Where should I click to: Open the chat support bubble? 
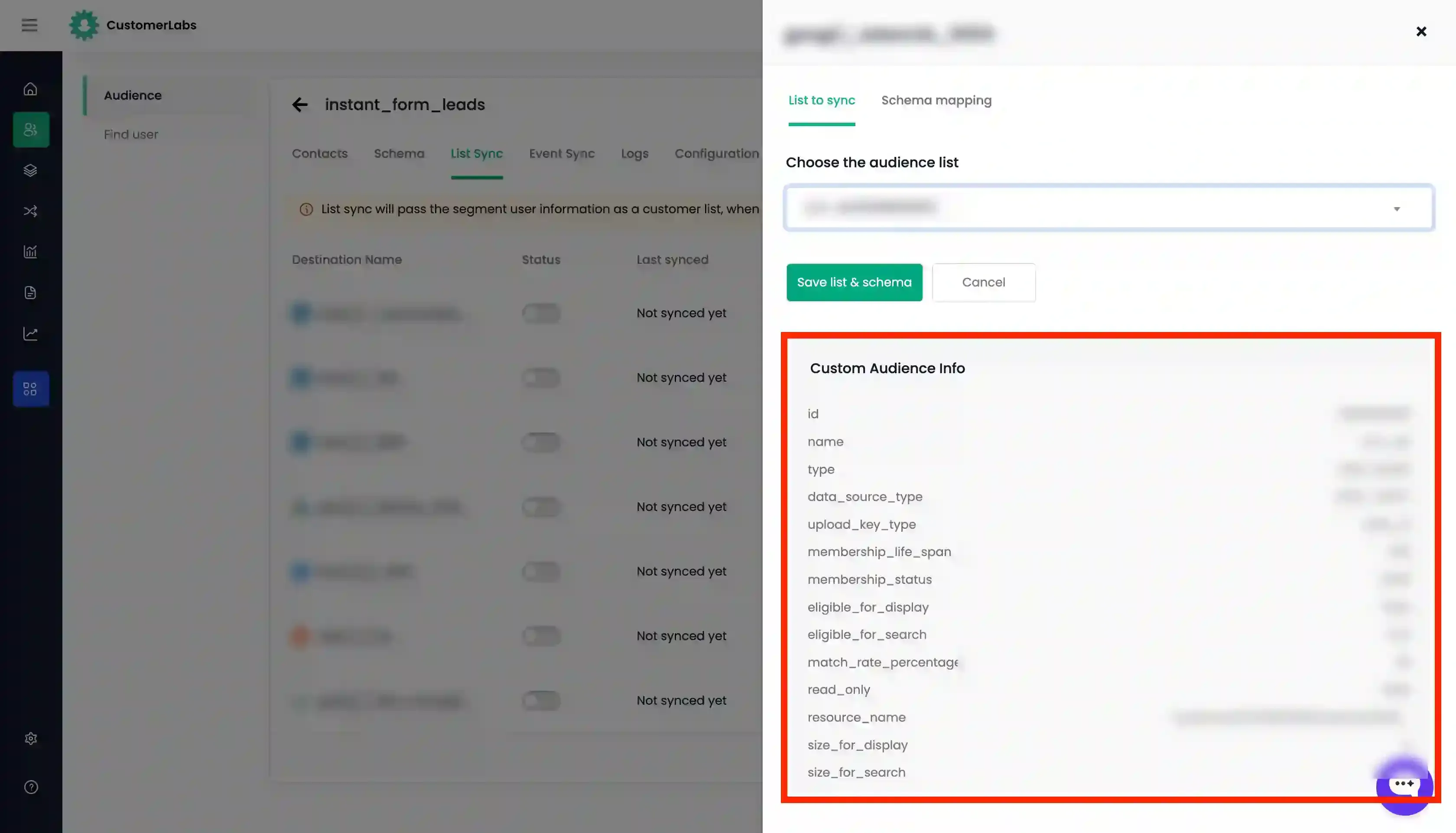point(1404,786)
